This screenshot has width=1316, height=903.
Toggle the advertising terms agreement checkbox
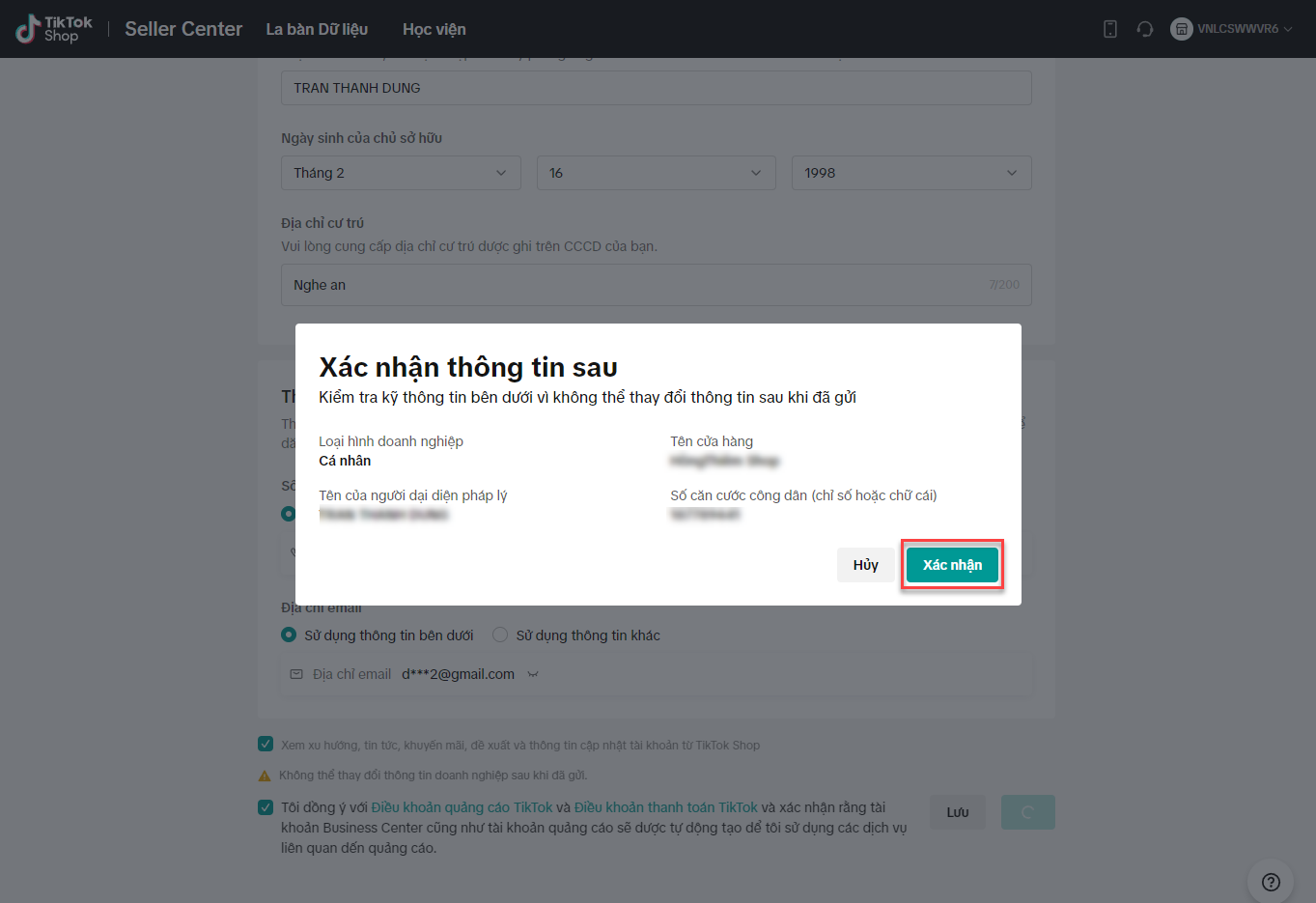pyautogui.click(x=266, y=807)
